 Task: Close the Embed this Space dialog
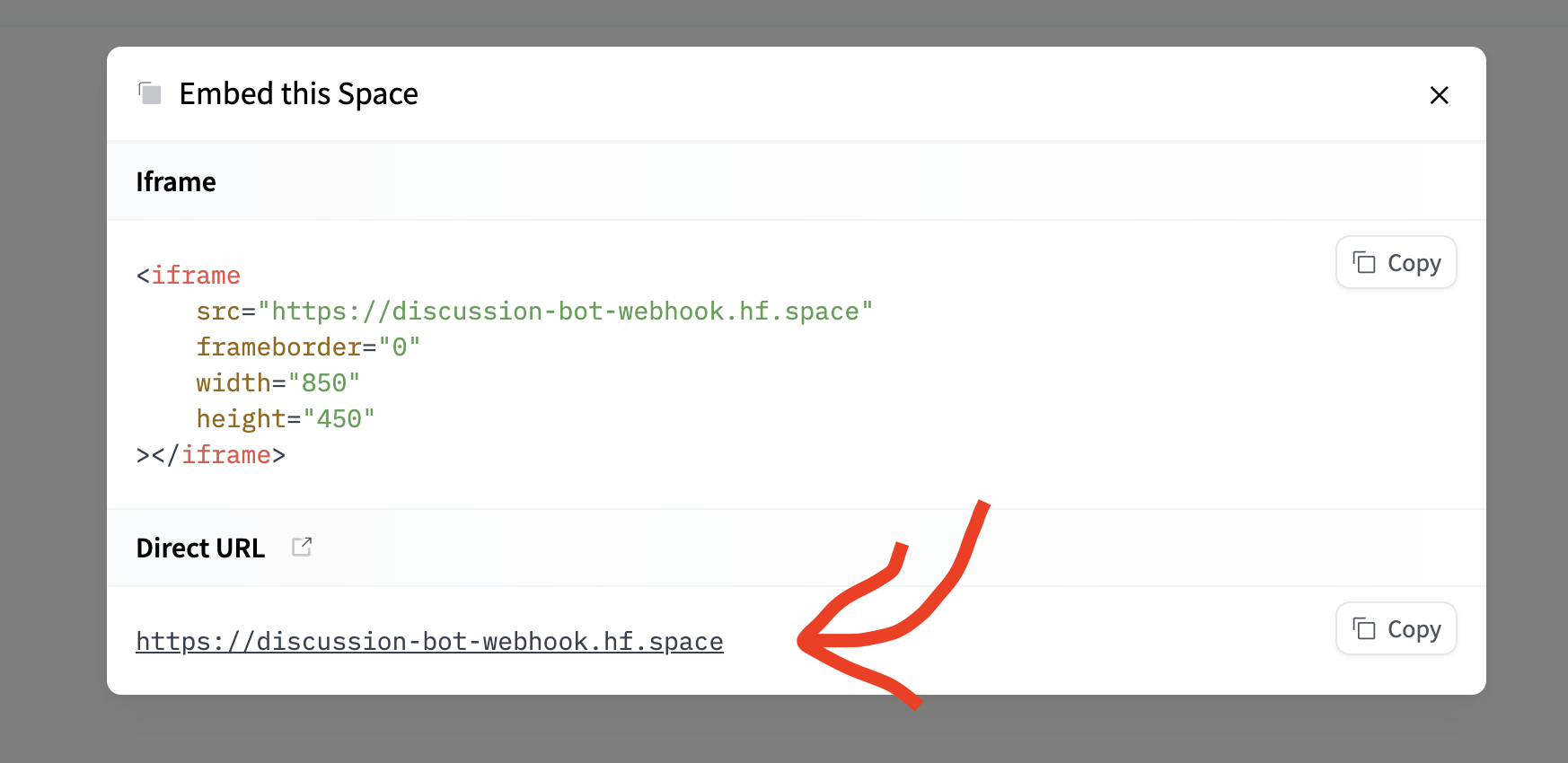tap(1439, 95)
